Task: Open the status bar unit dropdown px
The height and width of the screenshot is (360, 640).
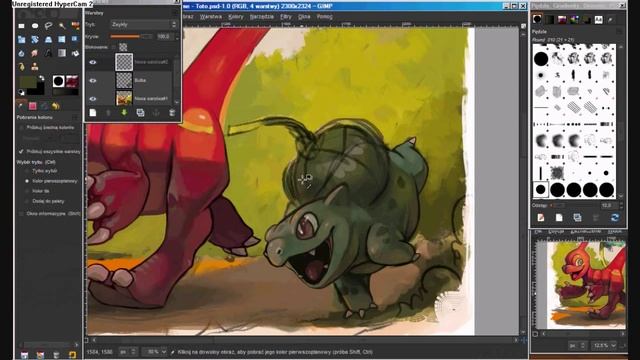Action: click(128, 351)
